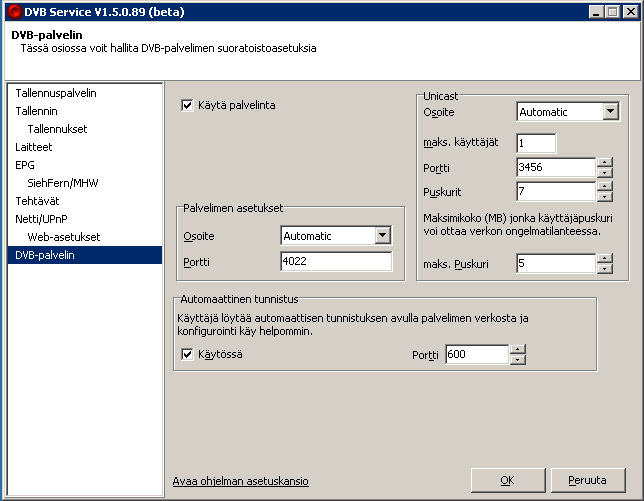Uncheck the Käytössä checkbox
Screen dimensions: 644x501
point(187,354)
